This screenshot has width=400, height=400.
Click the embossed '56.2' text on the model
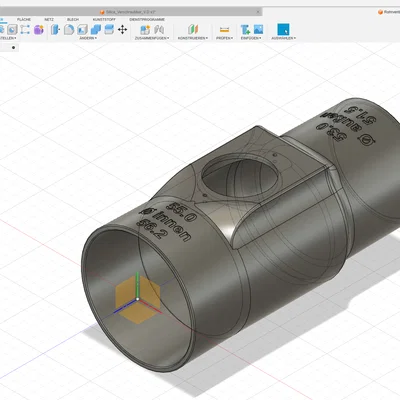151,228
